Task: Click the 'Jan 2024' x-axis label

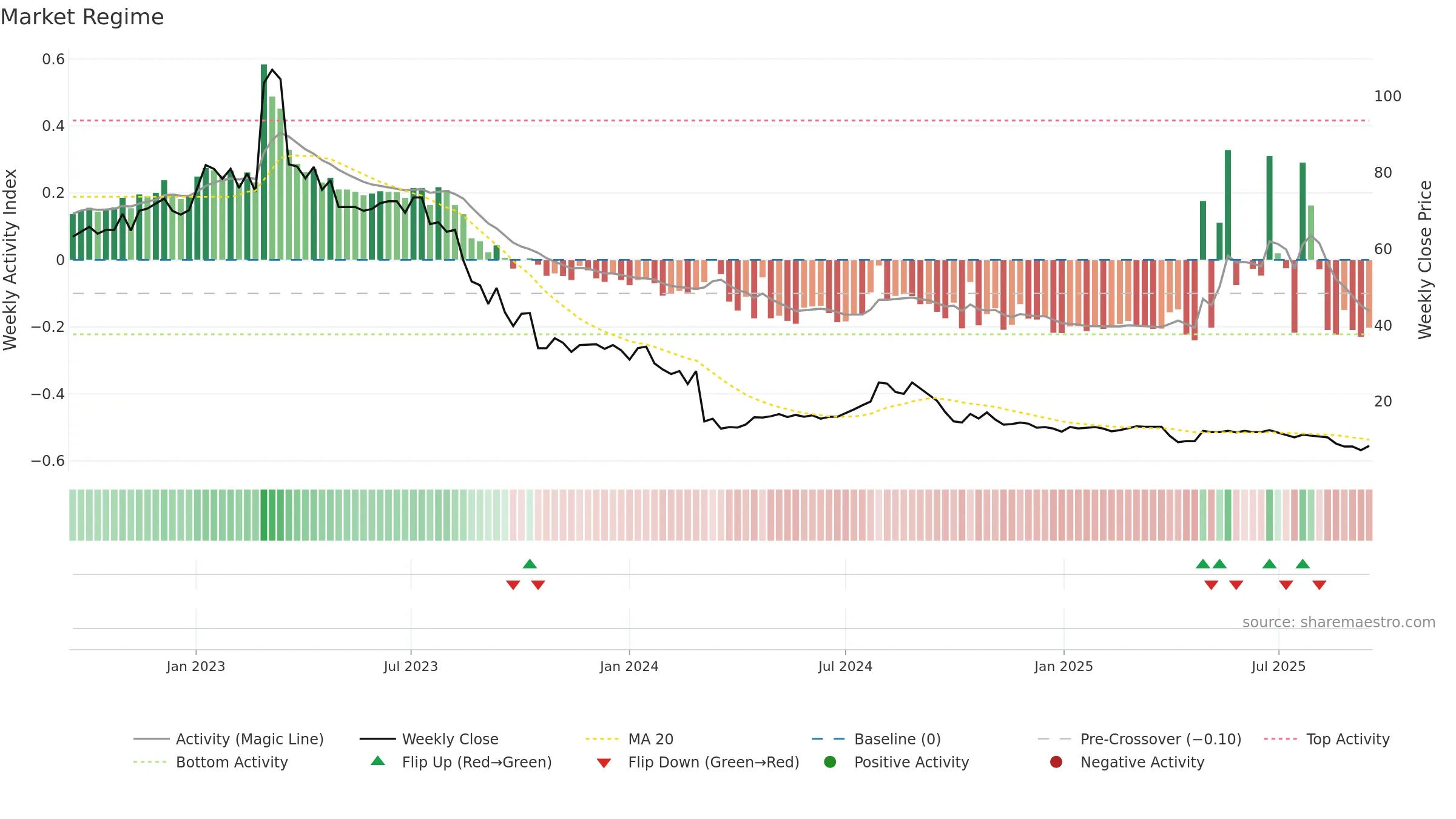Action: [x=629, y=666]
